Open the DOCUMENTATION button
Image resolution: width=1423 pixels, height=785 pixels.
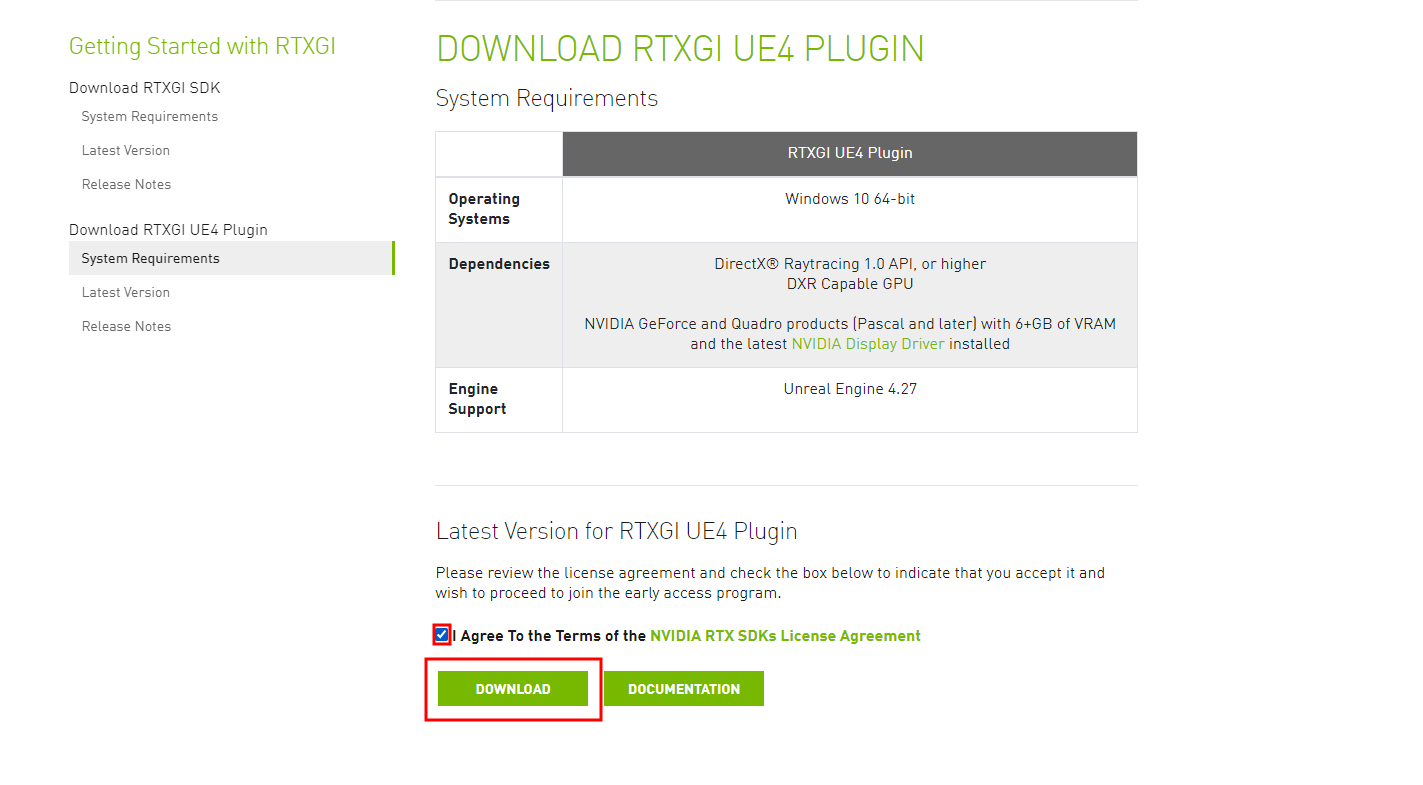(684, 689)
